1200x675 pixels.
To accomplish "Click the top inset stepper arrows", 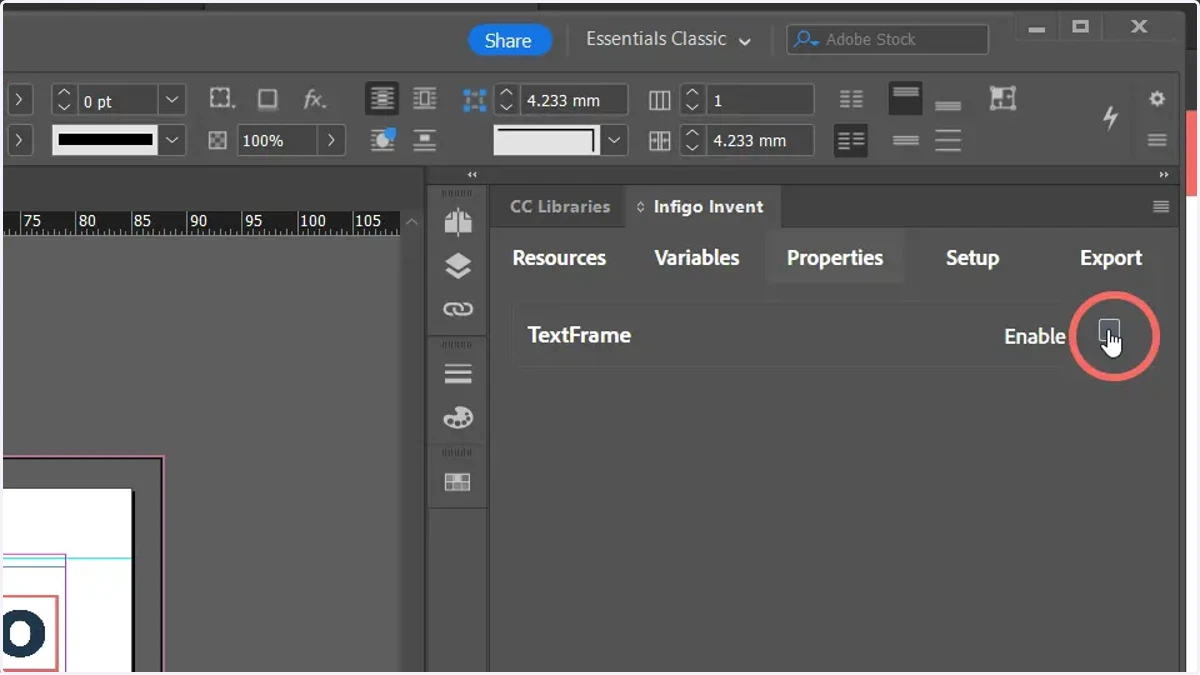I will tap(506, 100).
